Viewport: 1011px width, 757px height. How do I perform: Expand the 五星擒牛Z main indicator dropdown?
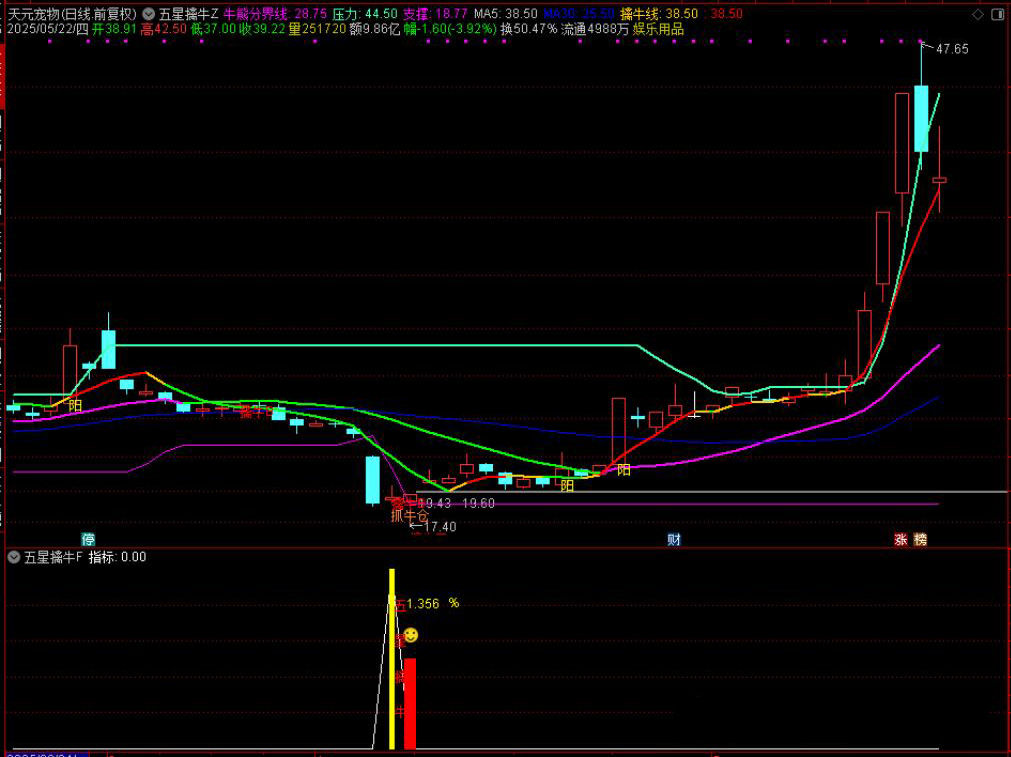[148, 15]
